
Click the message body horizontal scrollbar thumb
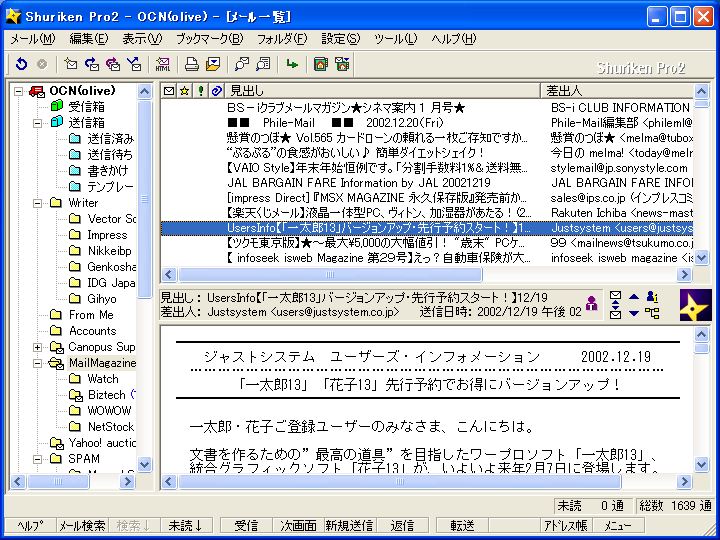[x=399, y=482]
